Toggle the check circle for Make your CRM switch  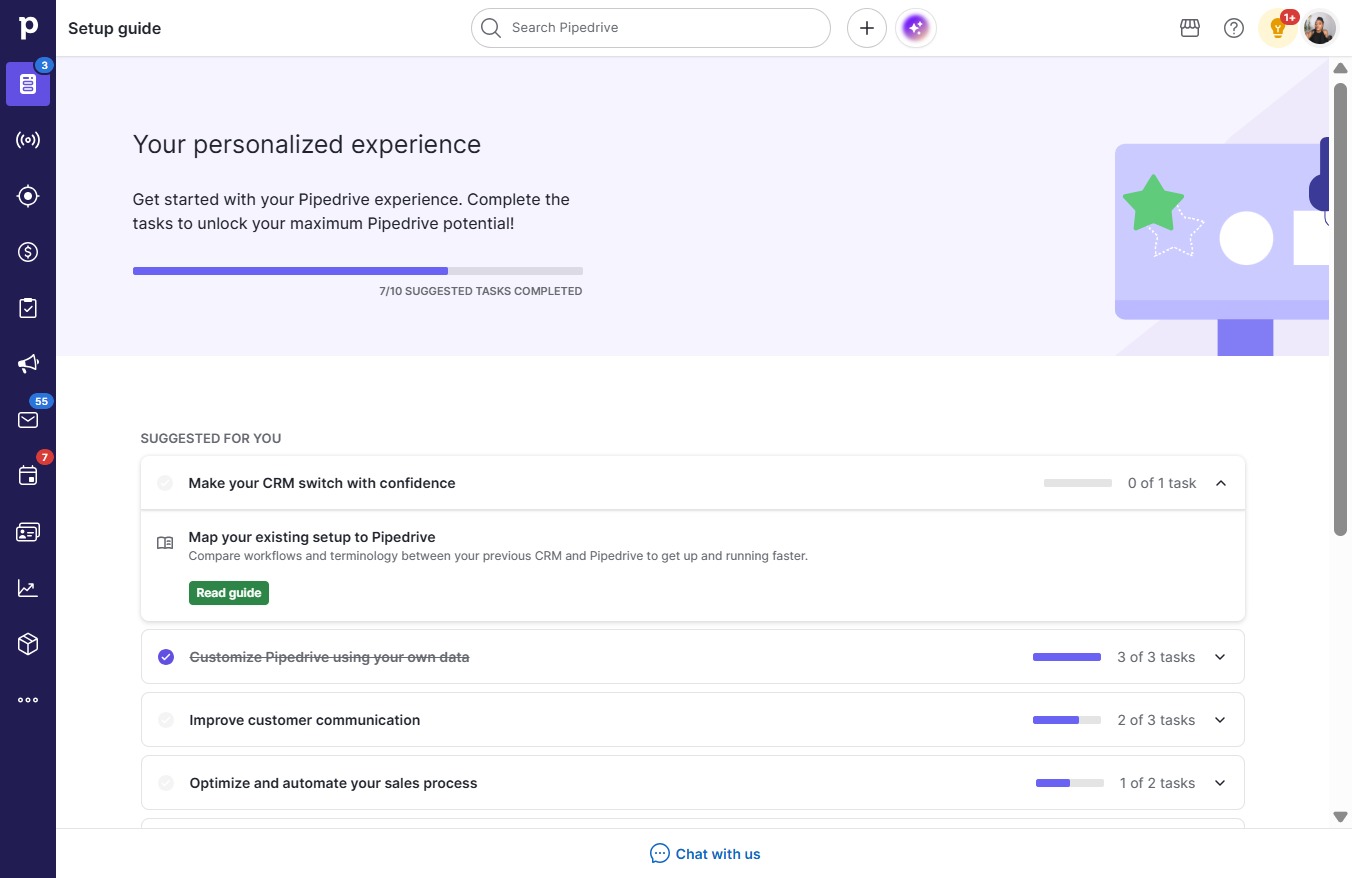[165, 483]
